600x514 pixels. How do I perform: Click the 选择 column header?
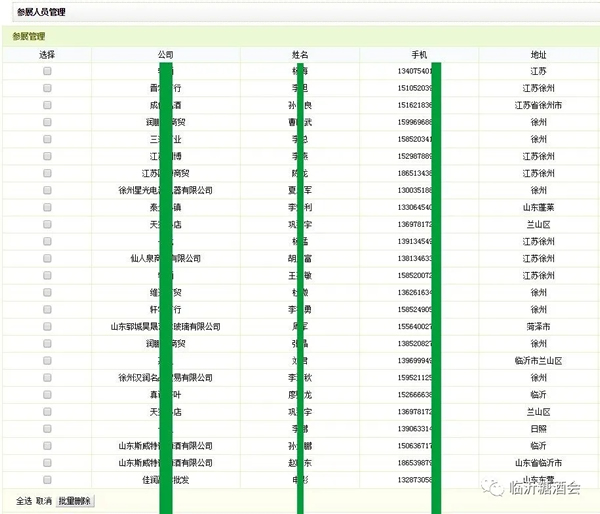(x=47, y=55)
